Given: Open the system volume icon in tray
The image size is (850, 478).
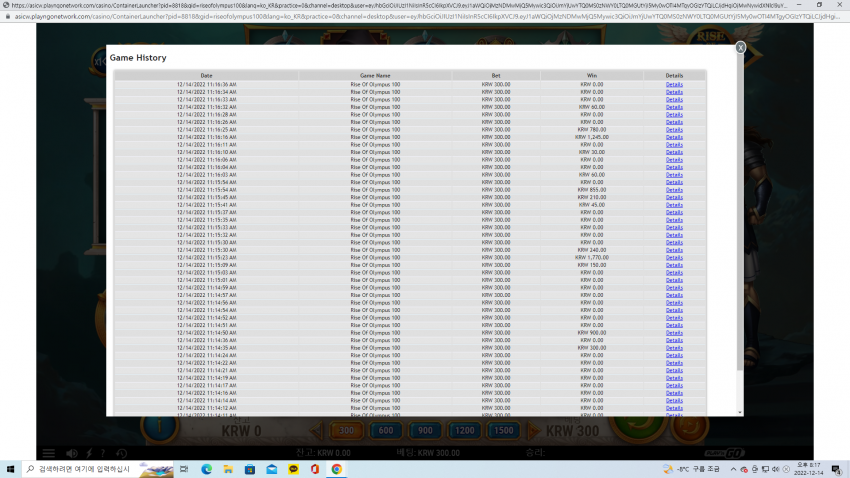Looking at the screenshot, I should pyautogui.click(x=776, y=469).
